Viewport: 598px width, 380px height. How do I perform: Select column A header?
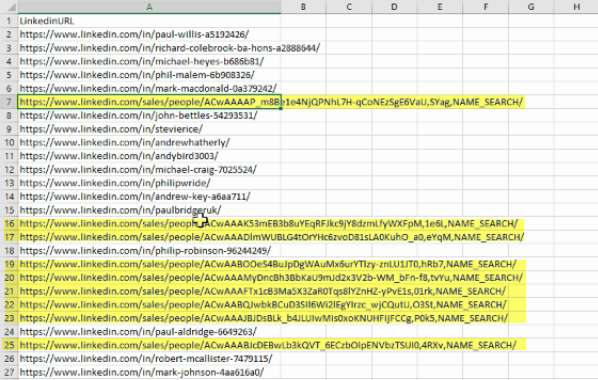tap(149, 6)
